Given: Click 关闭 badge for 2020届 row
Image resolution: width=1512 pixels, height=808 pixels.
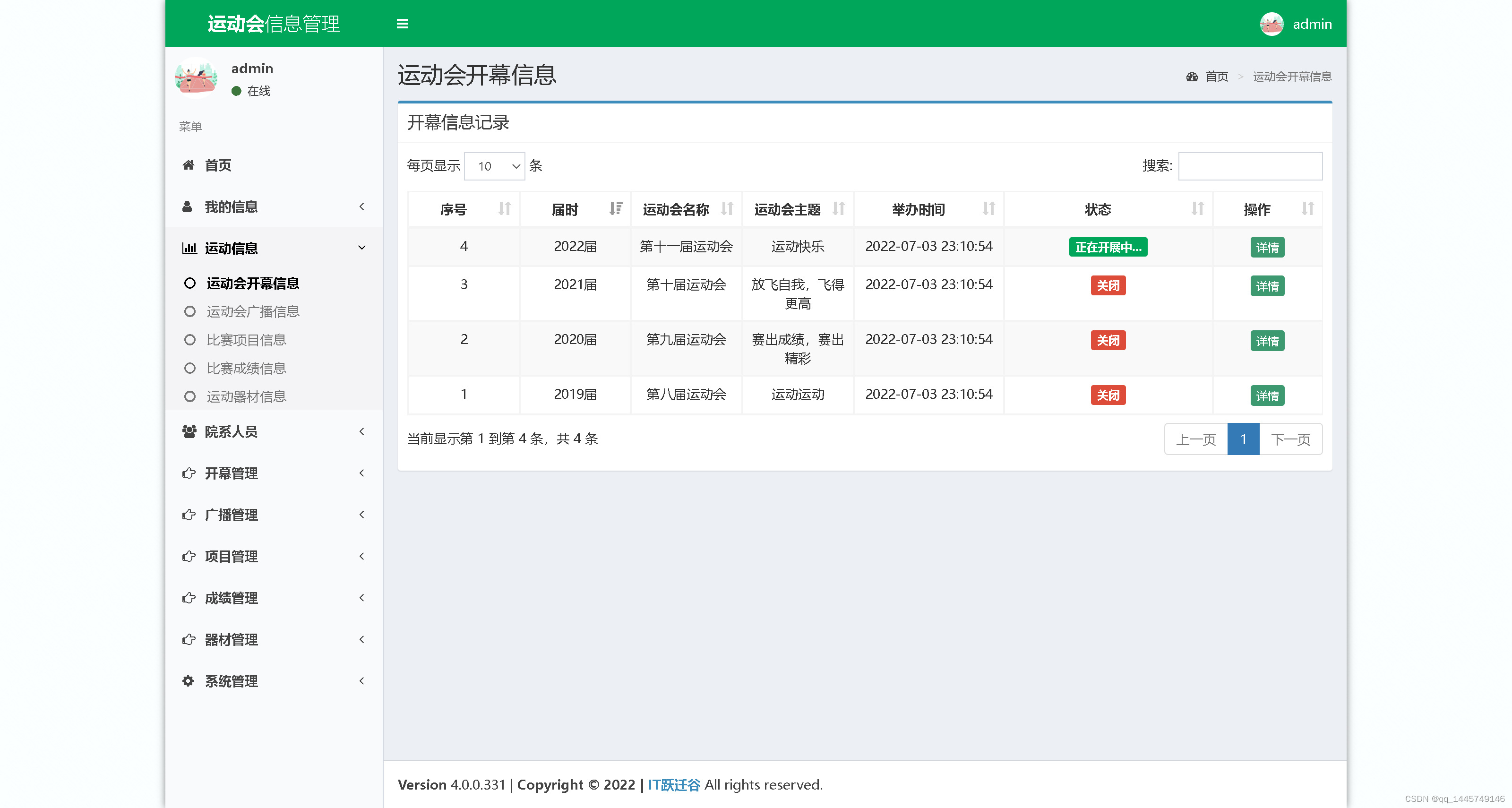Looking at the screenshot, I should point(1108,340).
